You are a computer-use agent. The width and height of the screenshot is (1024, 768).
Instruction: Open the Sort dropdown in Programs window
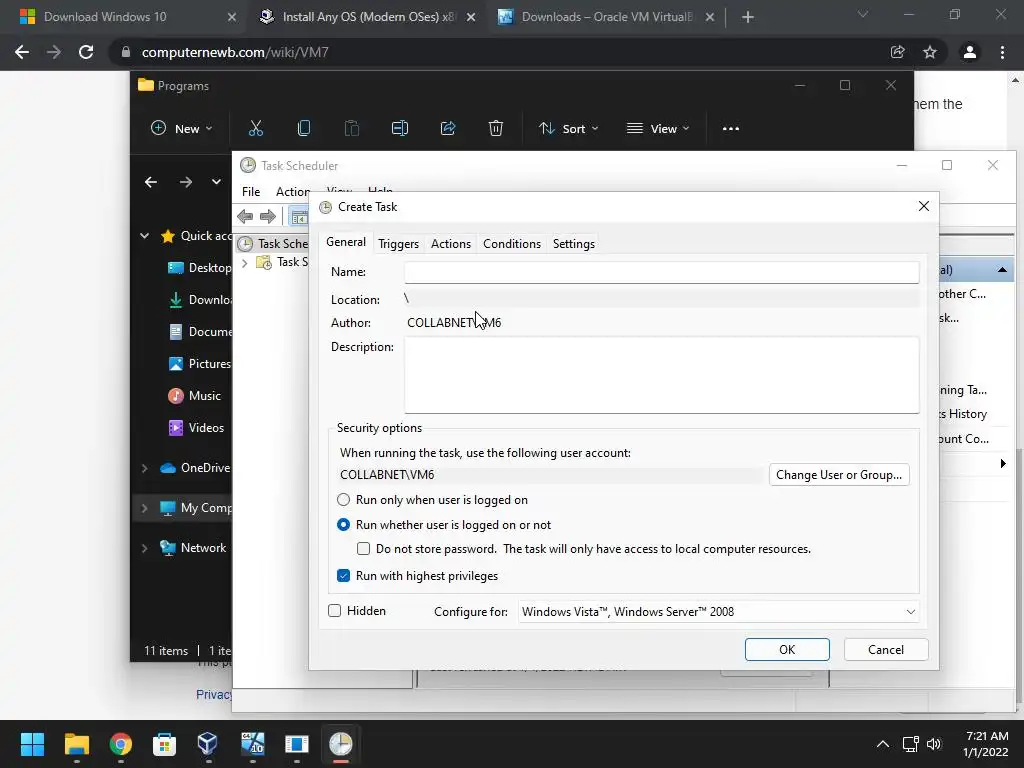(568, 129)
